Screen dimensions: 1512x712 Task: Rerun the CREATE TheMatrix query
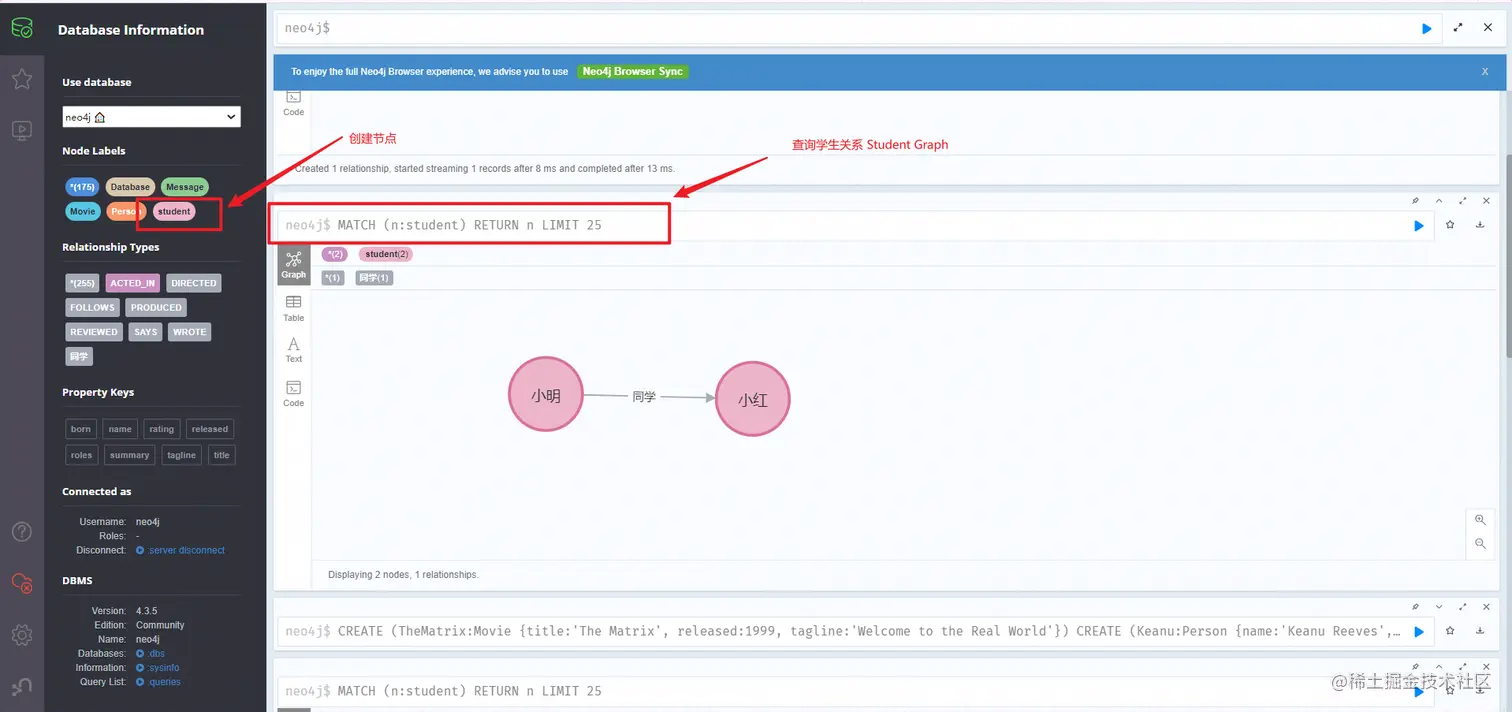tap(1418, 632)
